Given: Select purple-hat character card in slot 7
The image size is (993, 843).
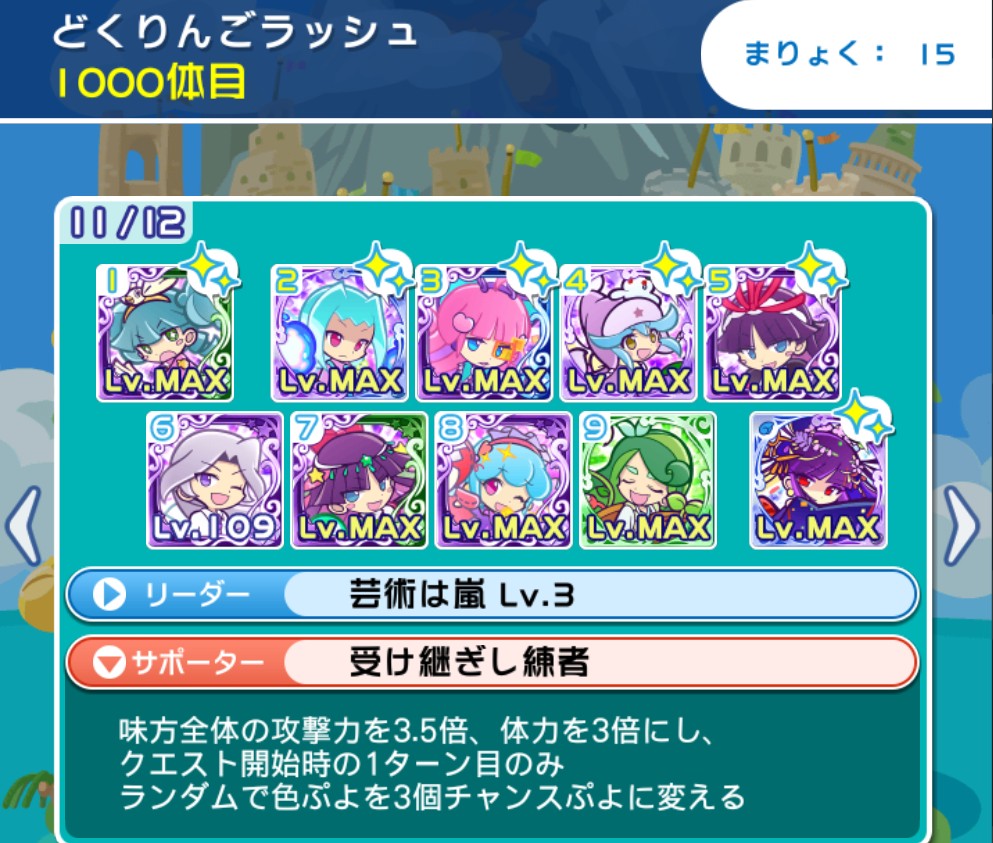Looking at the screenshot, I should point(359,480).
